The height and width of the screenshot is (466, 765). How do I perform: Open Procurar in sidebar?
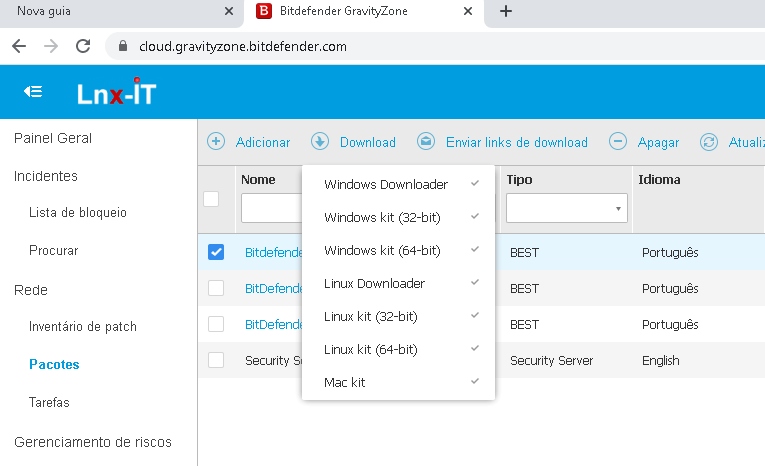54,250
